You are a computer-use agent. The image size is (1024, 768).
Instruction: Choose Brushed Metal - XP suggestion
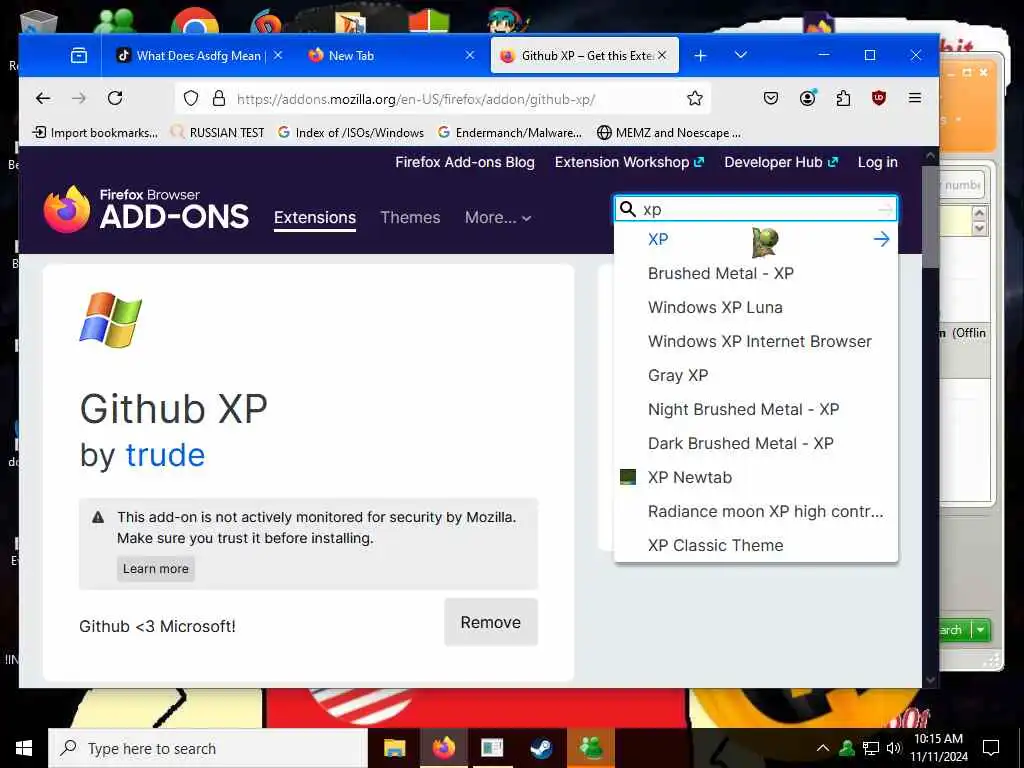click(x=756, y=273)
